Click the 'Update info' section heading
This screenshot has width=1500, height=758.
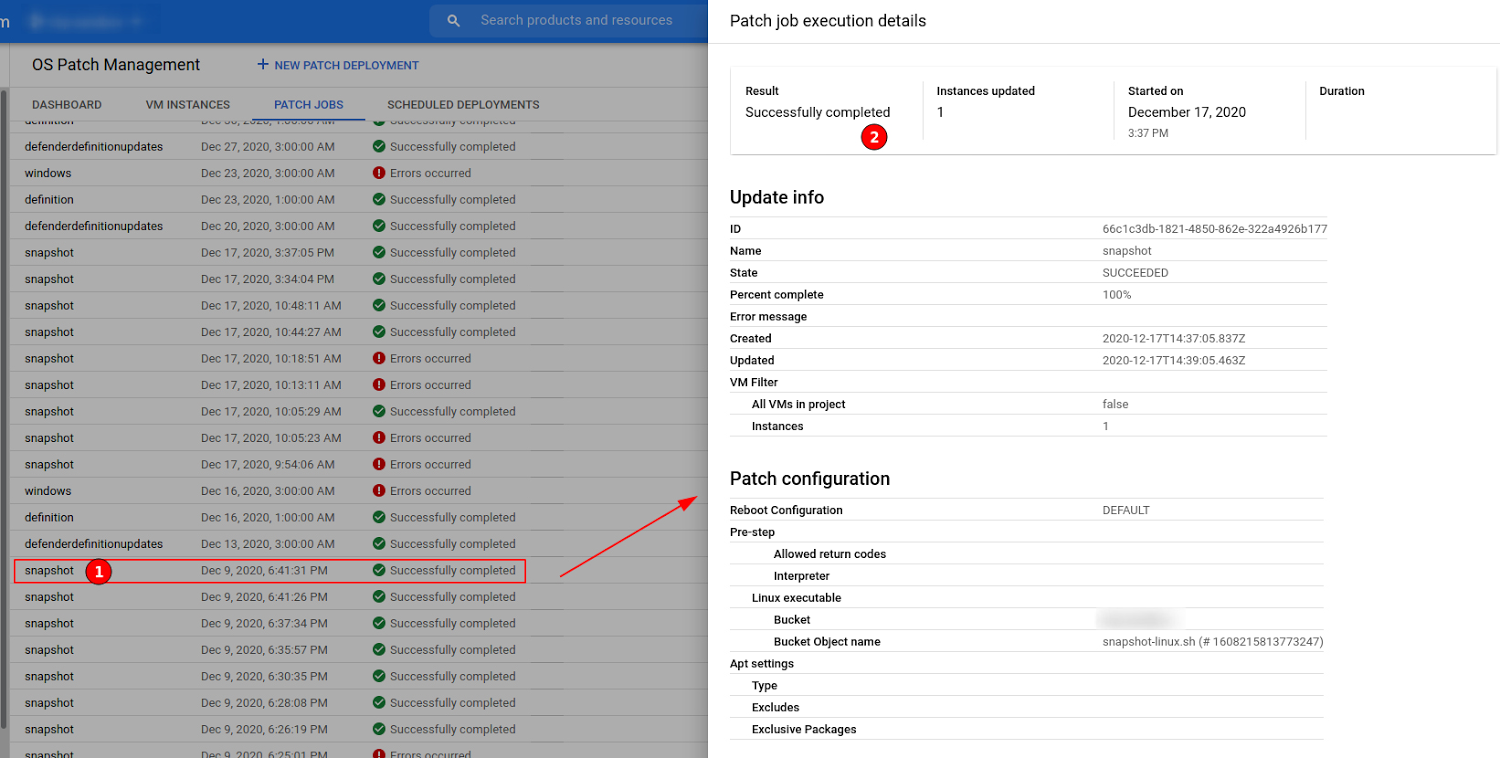pyautogui.click(x=777, y=197)
